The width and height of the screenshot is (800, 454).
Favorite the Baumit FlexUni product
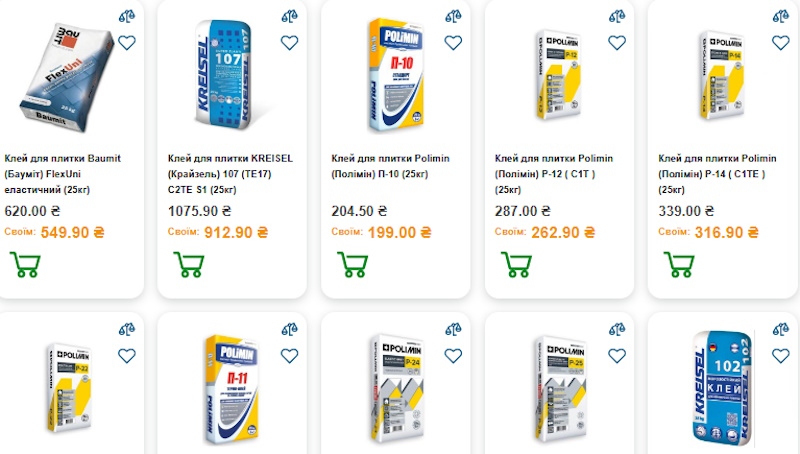pyautogui.click(x=127, y=43)
